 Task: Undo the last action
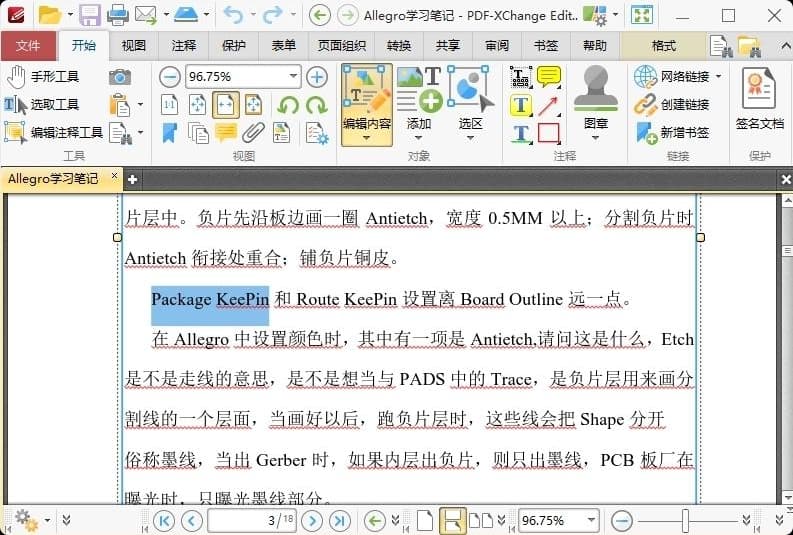(x=233, y=15)
